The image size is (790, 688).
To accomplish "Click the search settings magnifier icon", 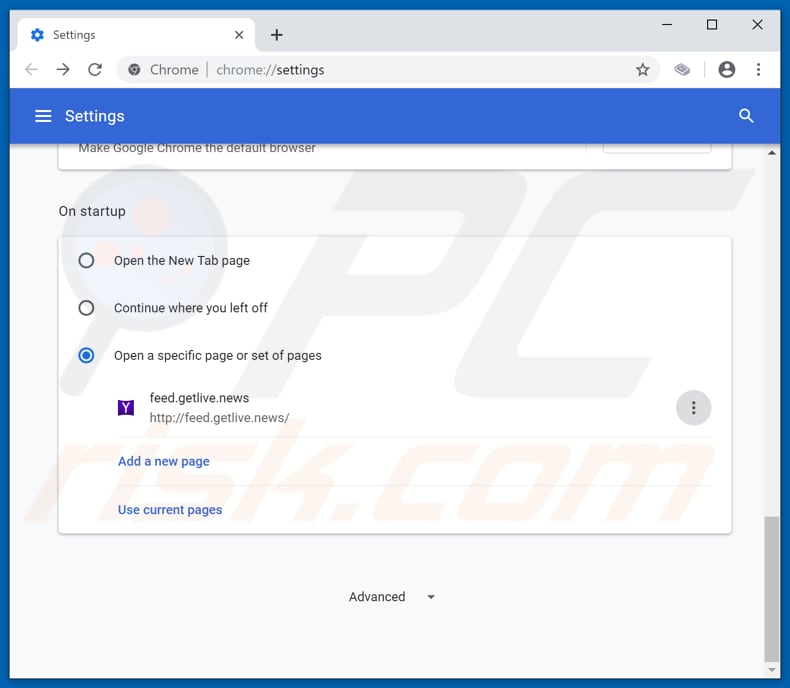I will [x=746, y=116].
